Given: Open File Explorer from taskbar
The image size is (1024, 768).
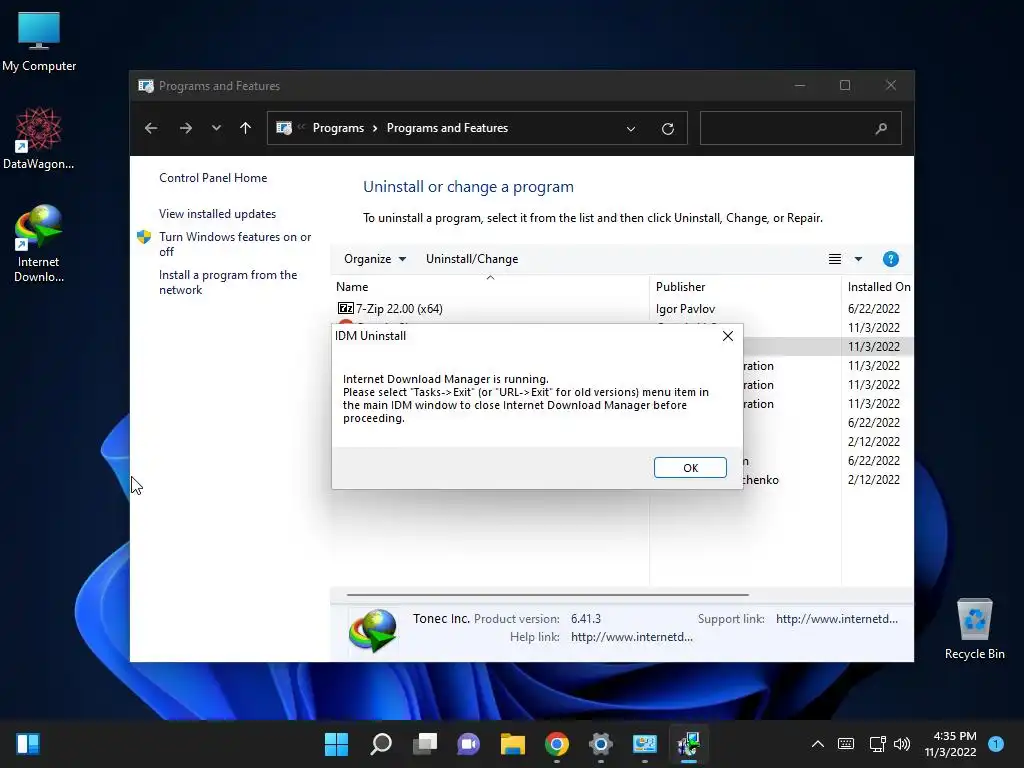Looking at the screenshot, I should pyautogui.click(x=513, y=744).
